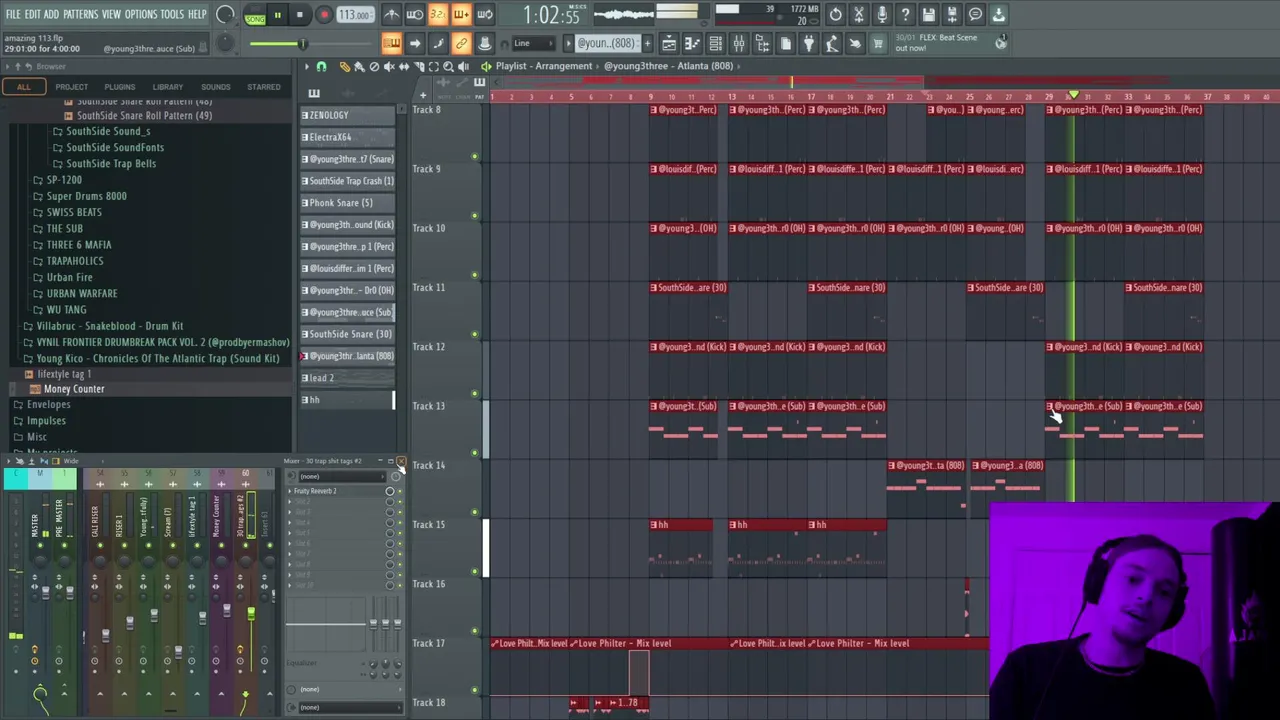Toggle overdub recording icon
The image size is (1280, 720).
(461, 15)
